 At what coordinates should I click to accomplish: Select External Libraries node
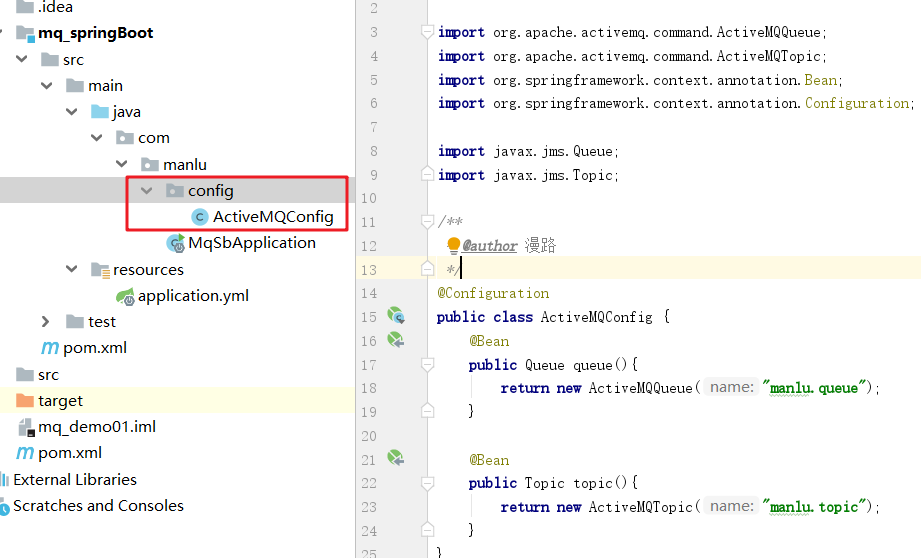coord(75,480)
